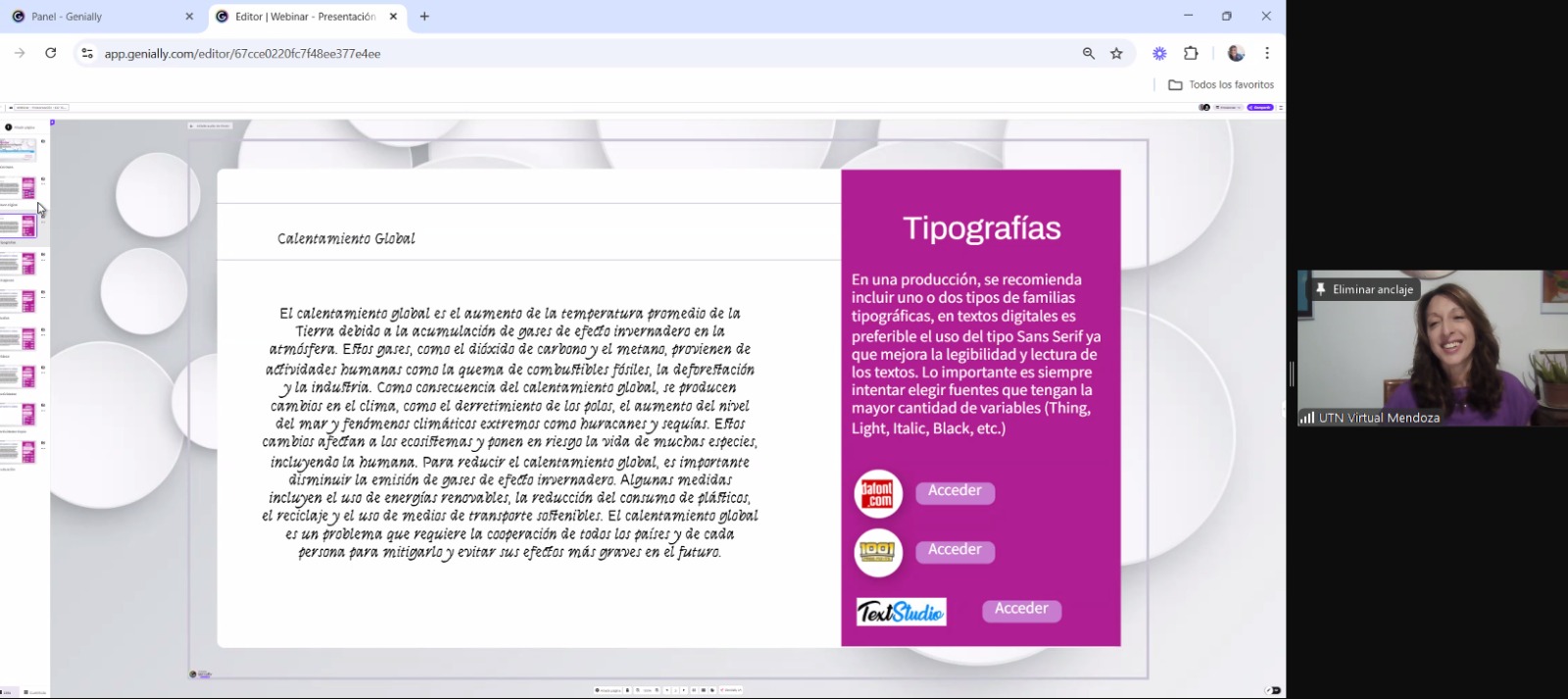Click Eliminar anclaje on the video tile
Viewport: 1568px width, 699px height.
pyautogui.click(x=1363, y=289)
